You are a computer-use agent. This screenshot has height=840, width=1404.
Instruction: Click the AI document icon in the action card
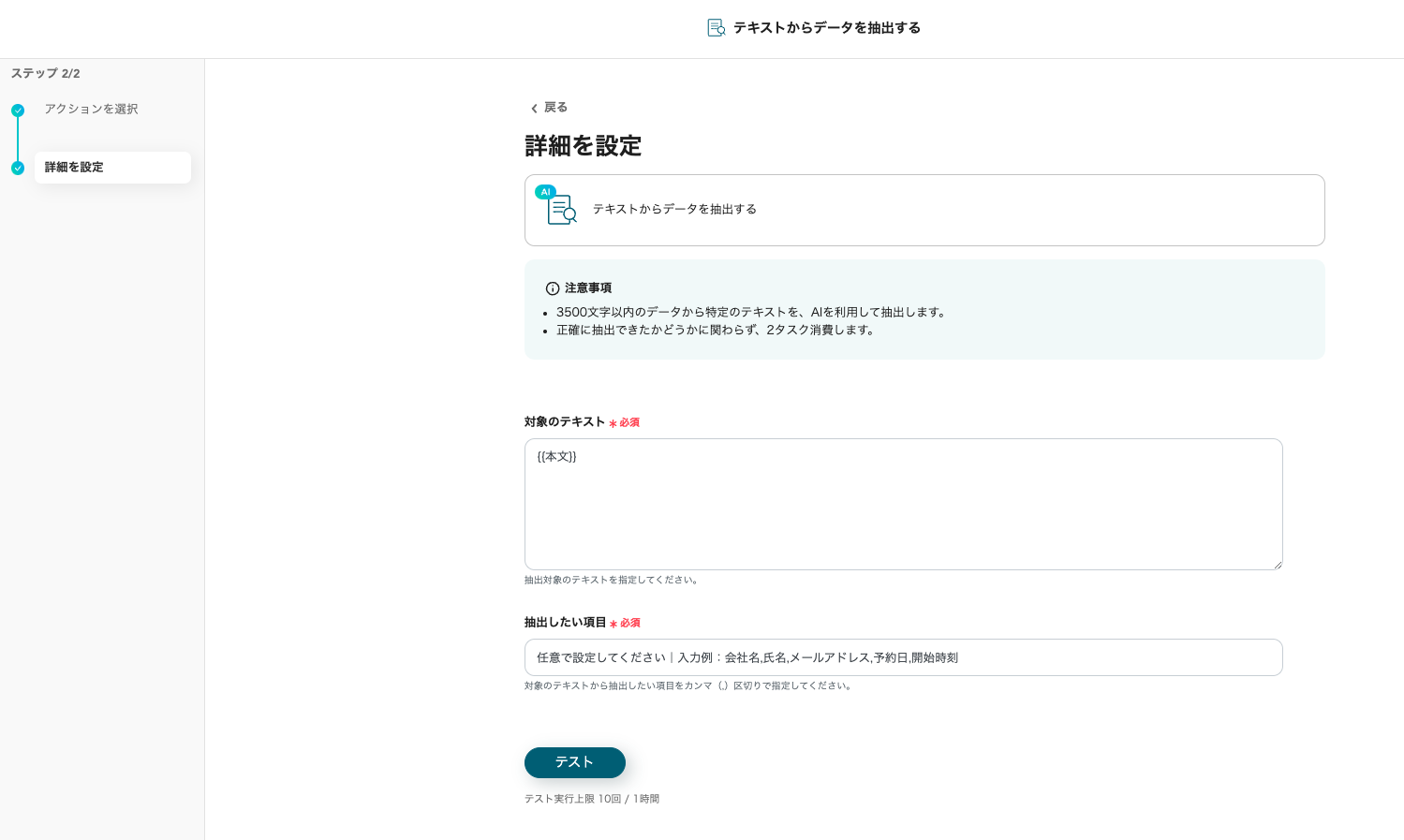tap(562, 210)
